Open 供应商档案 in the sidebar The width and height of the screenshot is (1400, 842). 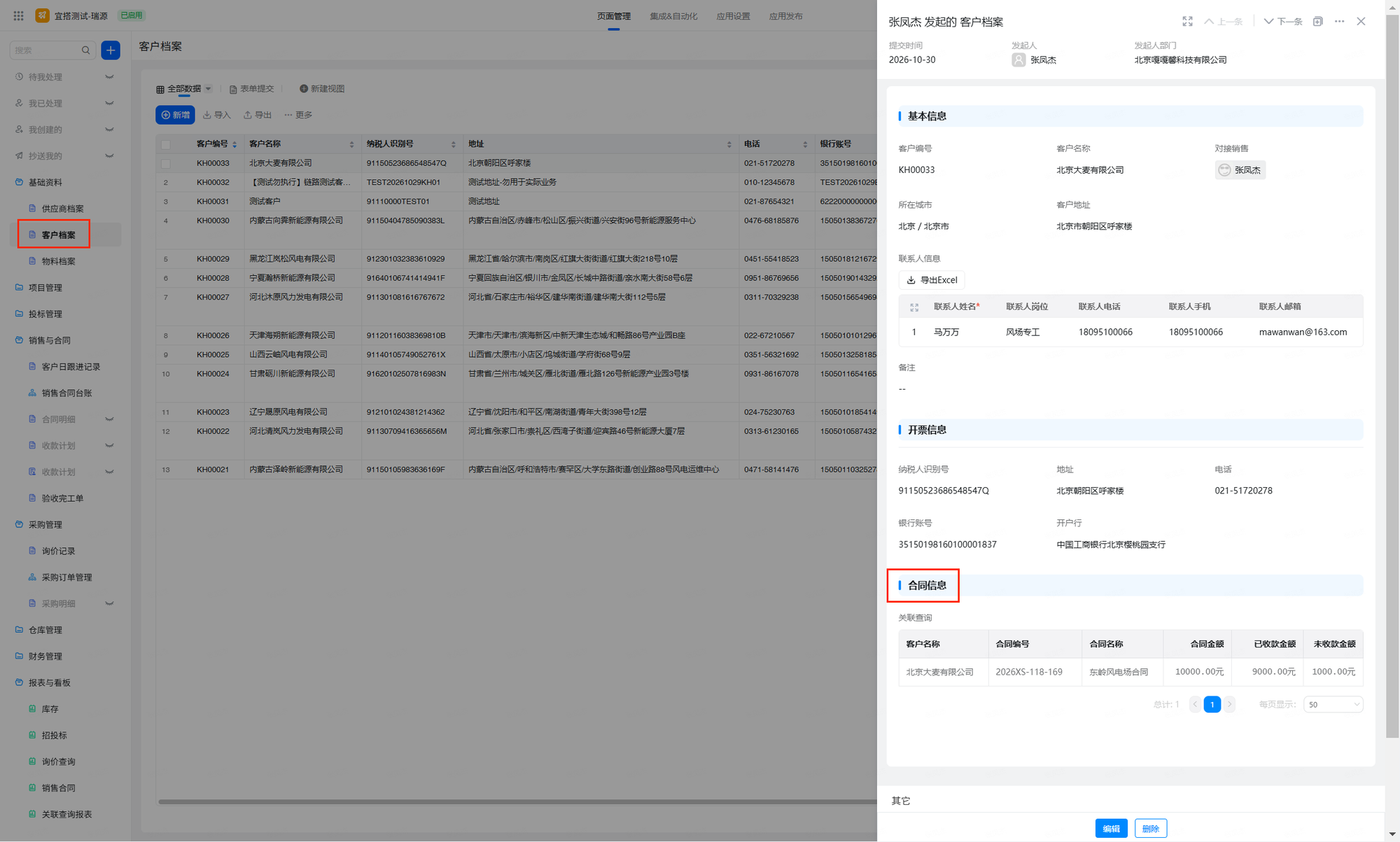(62, 209)
